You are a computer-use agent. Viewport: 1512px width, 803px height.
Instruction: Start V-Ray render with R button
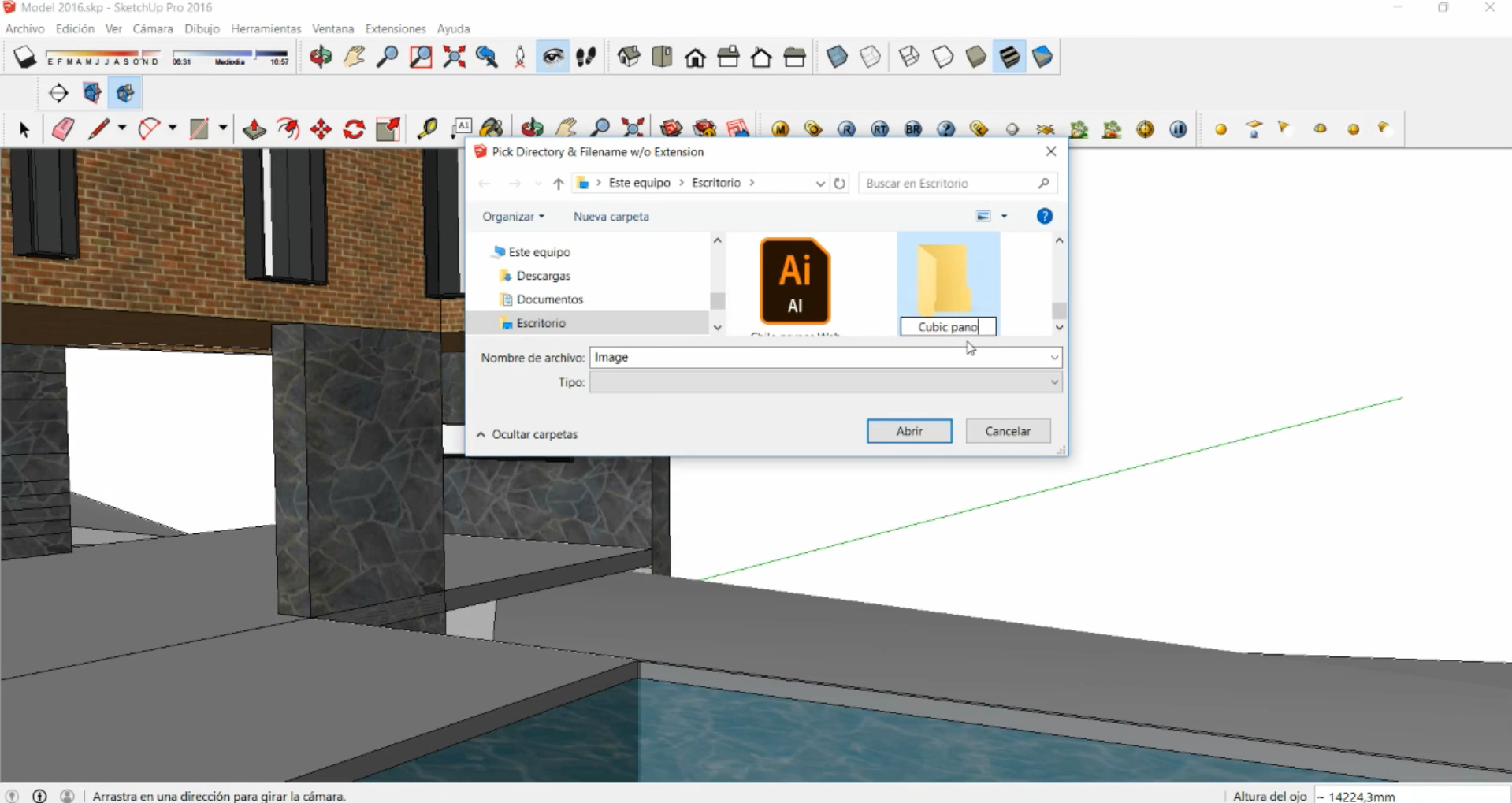[847, 129]
